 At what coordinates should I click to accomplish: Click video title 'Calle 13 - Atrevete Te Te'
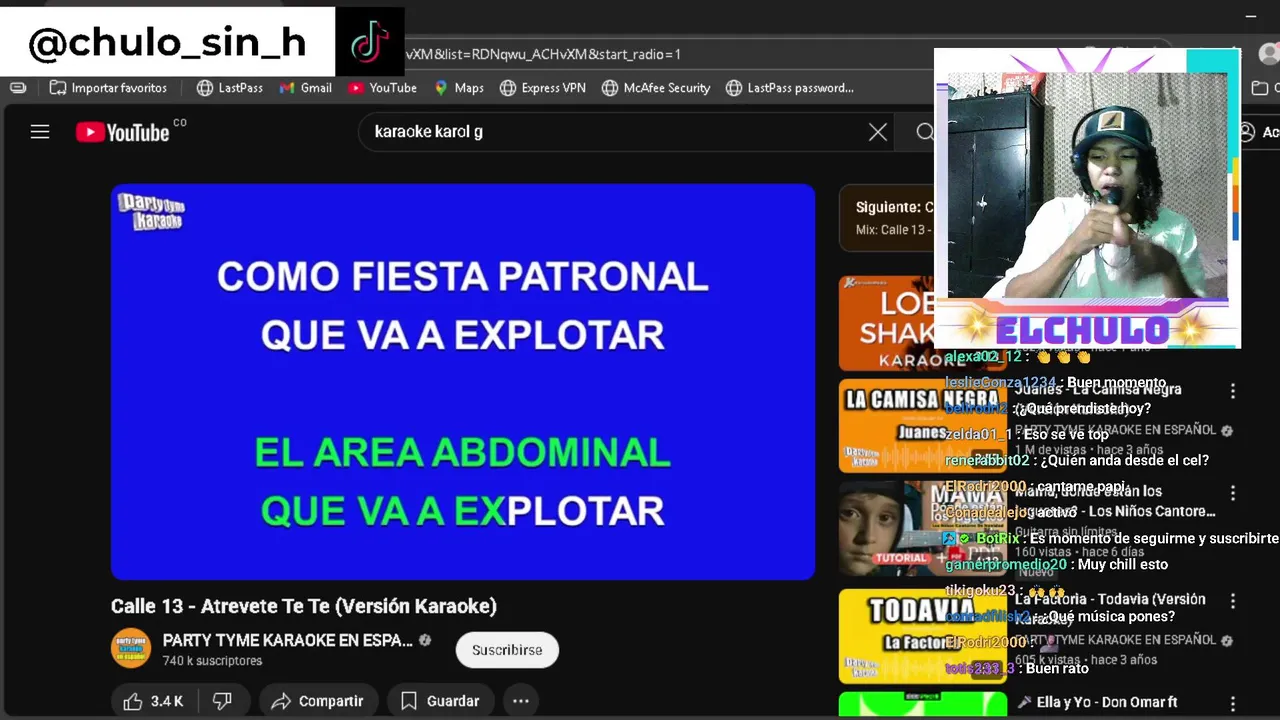(303, 606)
